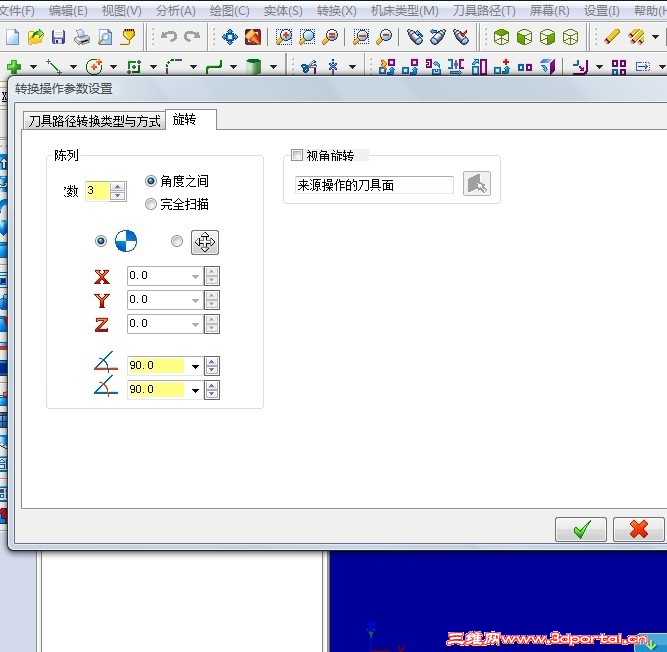Open the dropdown arrow beside cylinder icon
The image size is (667, 652).
(x=273, y=67)
